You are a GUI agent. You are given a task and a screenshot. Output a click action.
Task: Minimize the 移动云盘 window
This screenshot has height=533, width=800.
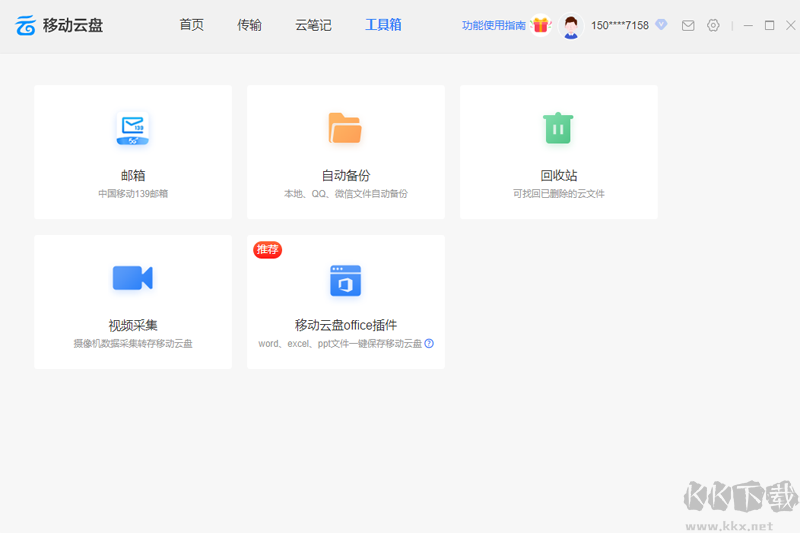[748, 25]
